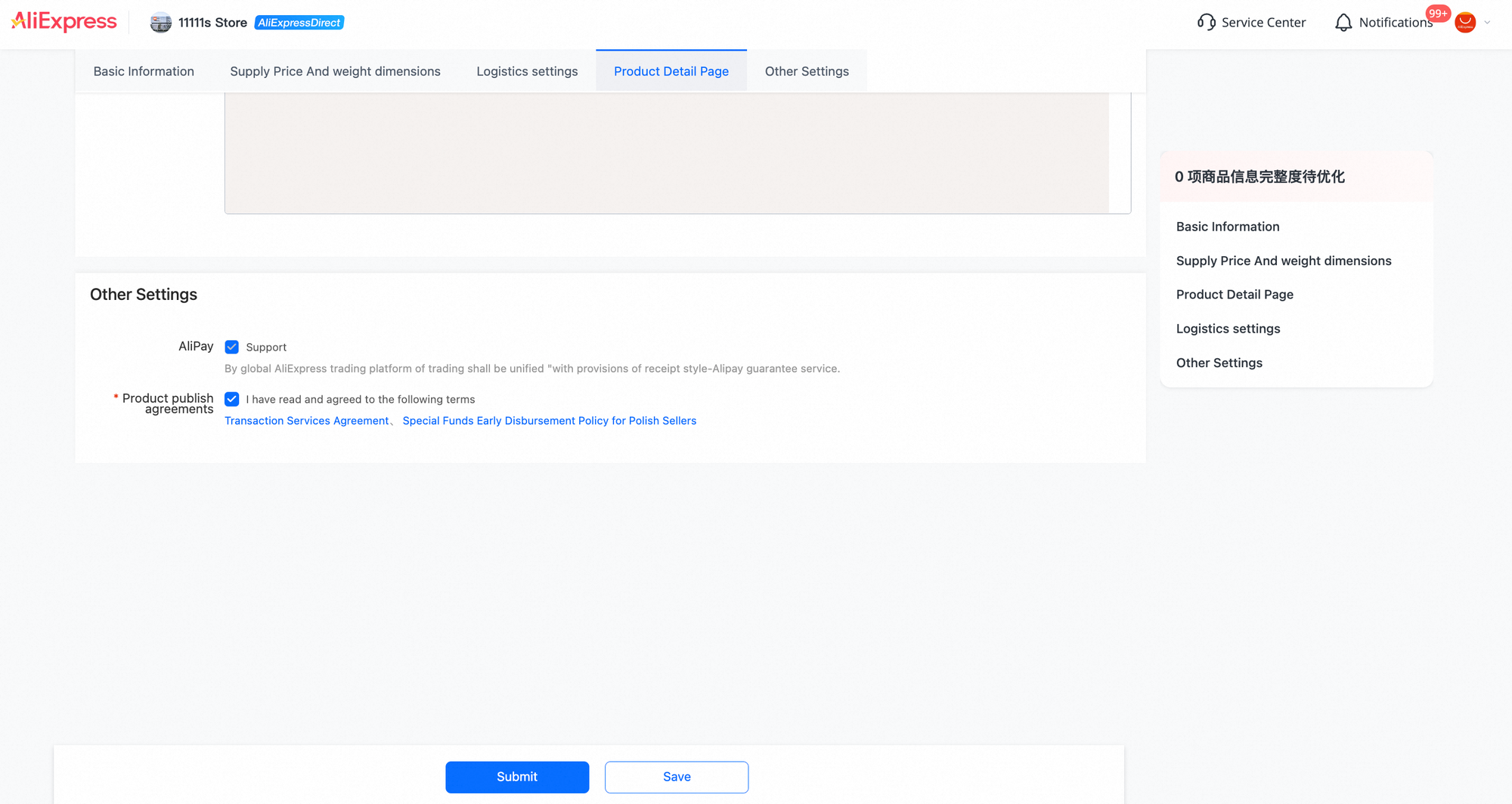Click the Other Settings section heading
This screenshot has width=1512, height=804.
click(144, 295)
